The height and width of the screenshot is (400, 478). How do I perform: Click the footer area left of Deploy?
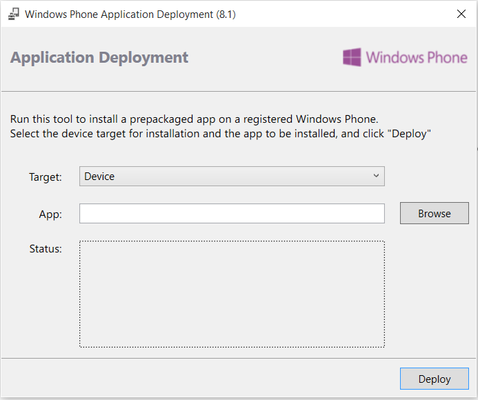(200, 379)
